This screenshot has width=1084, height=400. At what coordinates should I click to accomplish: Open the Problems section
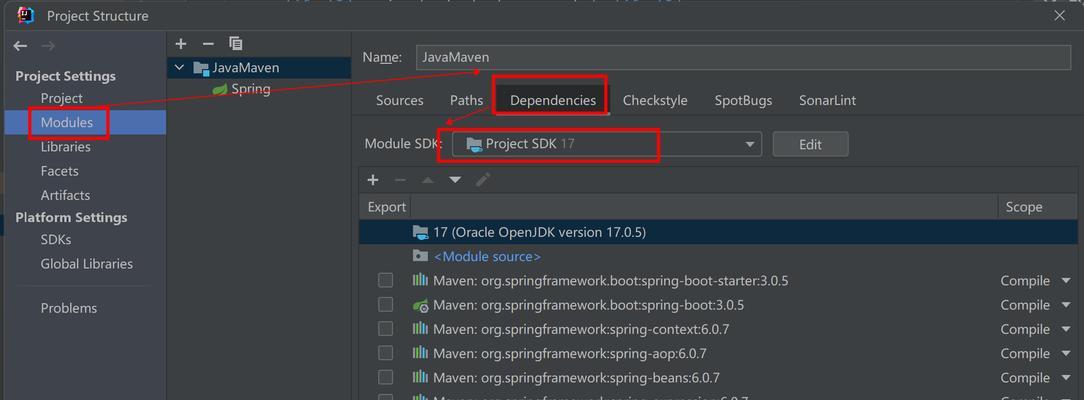pos(68,308)
